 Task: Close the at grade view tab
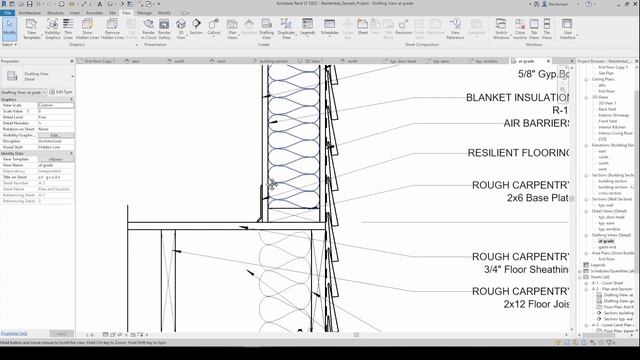548,61
